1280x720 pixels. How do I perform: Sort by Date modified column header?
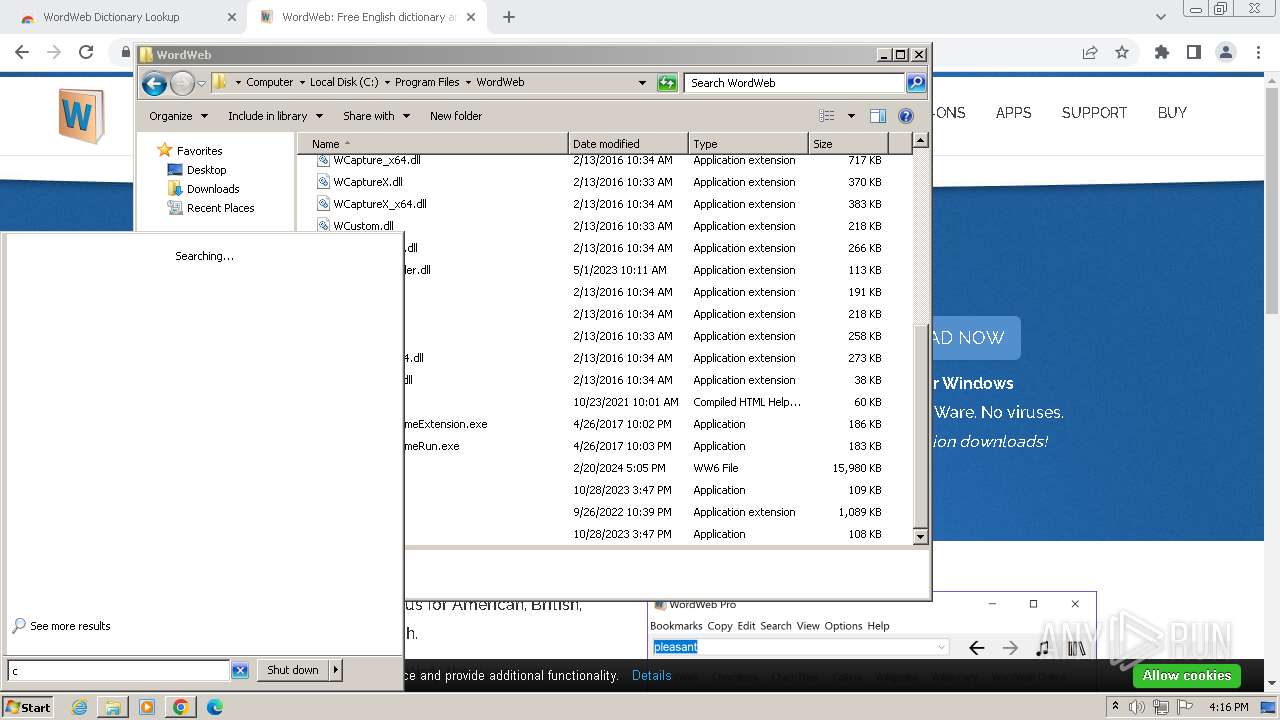[628, 144]
